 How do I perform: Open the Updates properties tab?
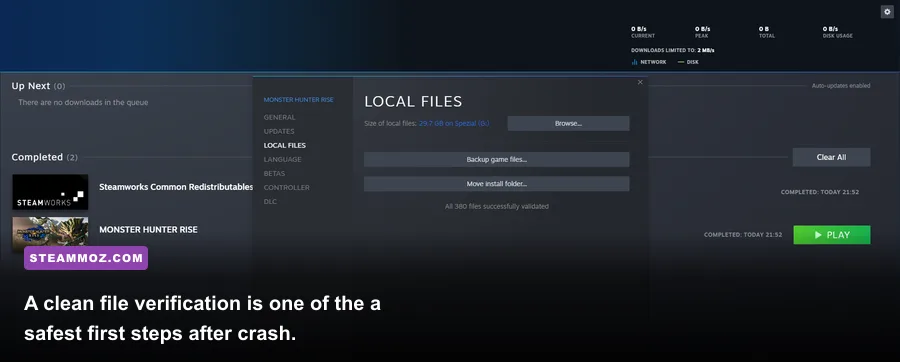point(279,131)
